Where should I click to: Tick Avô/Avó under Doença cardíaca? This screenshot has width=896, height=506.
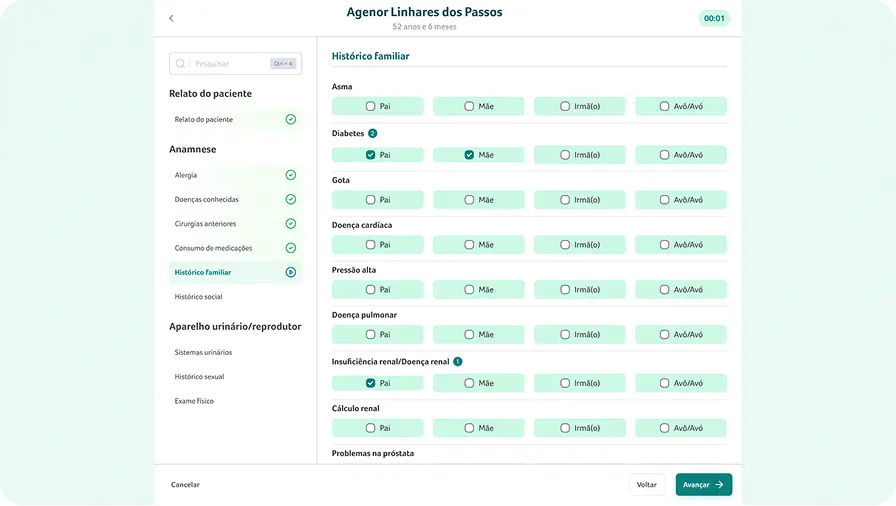[664, 245]
